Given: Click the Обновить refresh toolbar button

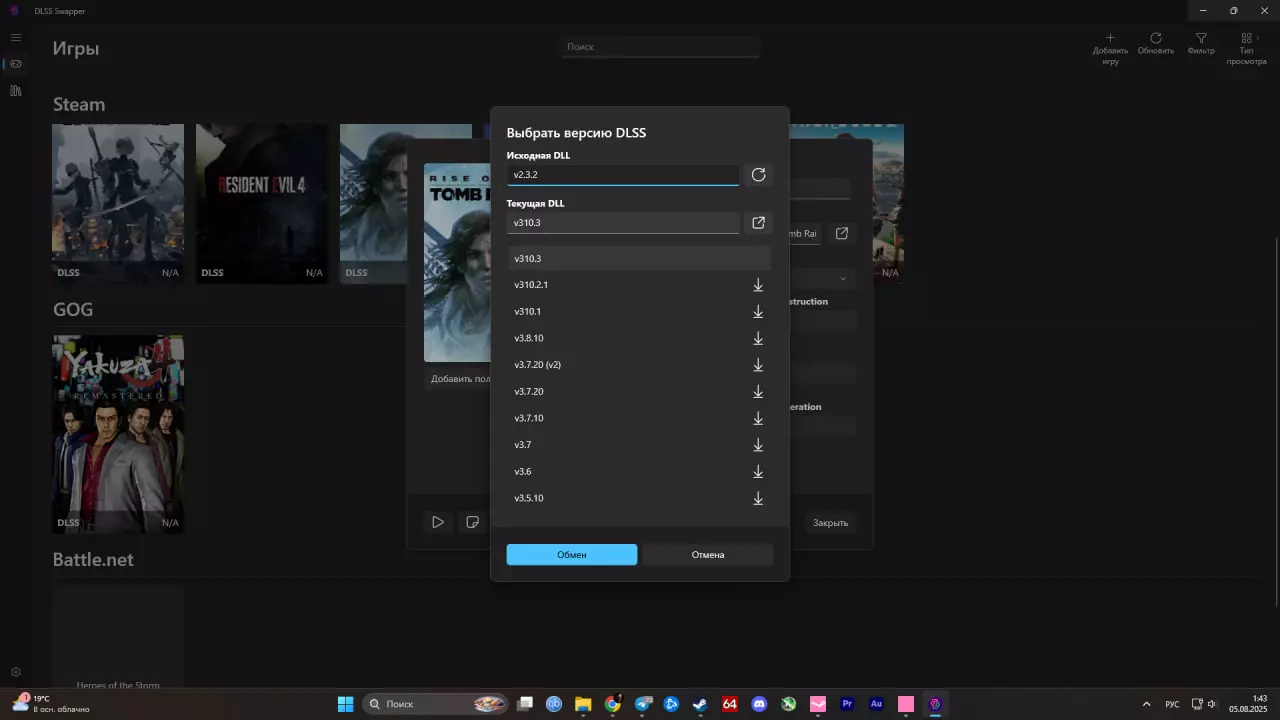Looking at the screenshot, I should click(x=1155, y=44).
